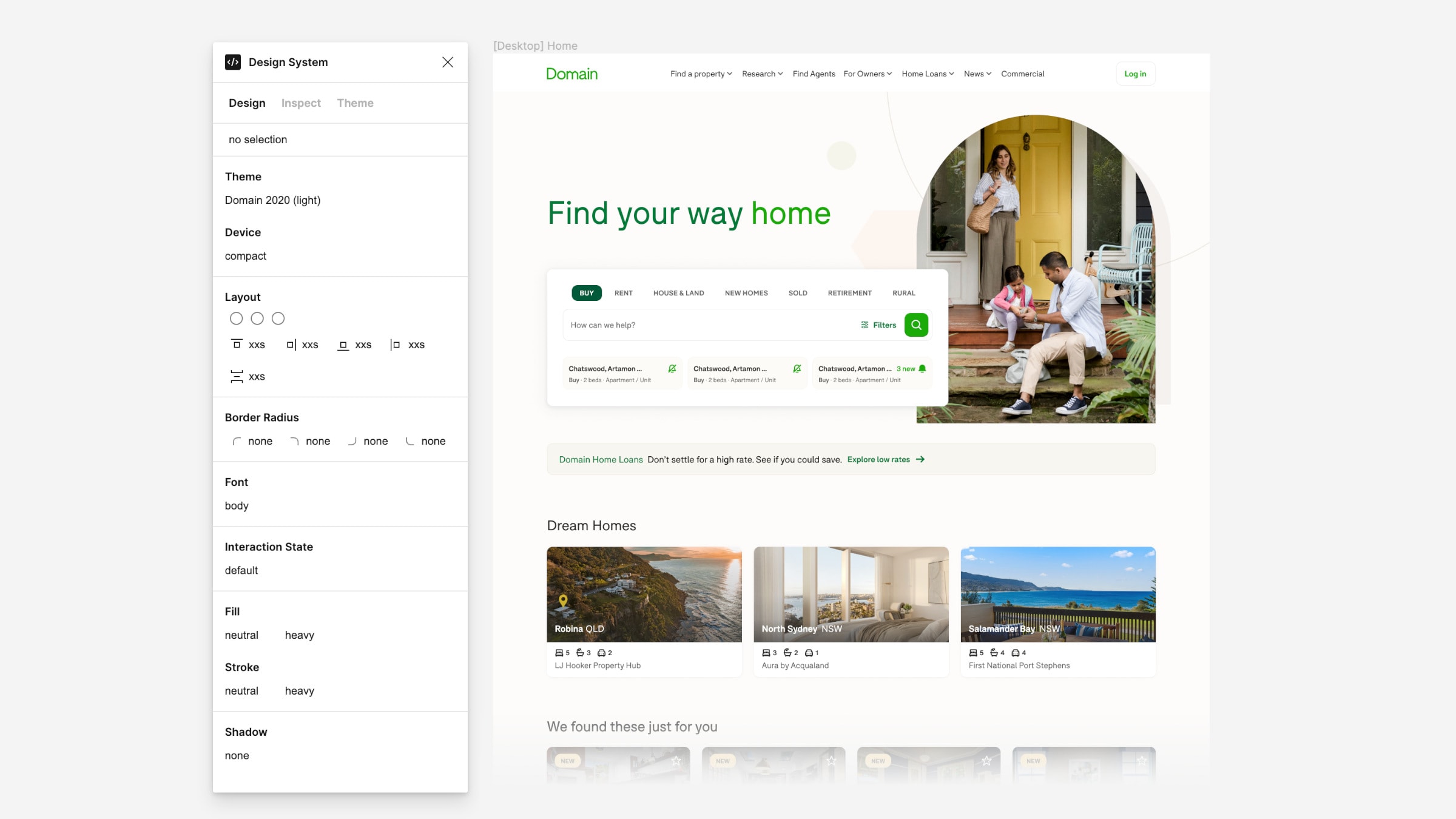Viewport: 1456px width, 819px height.
Task: Select the third Layout radio circle
Action: pyautogui.click(x=278, y=318)
